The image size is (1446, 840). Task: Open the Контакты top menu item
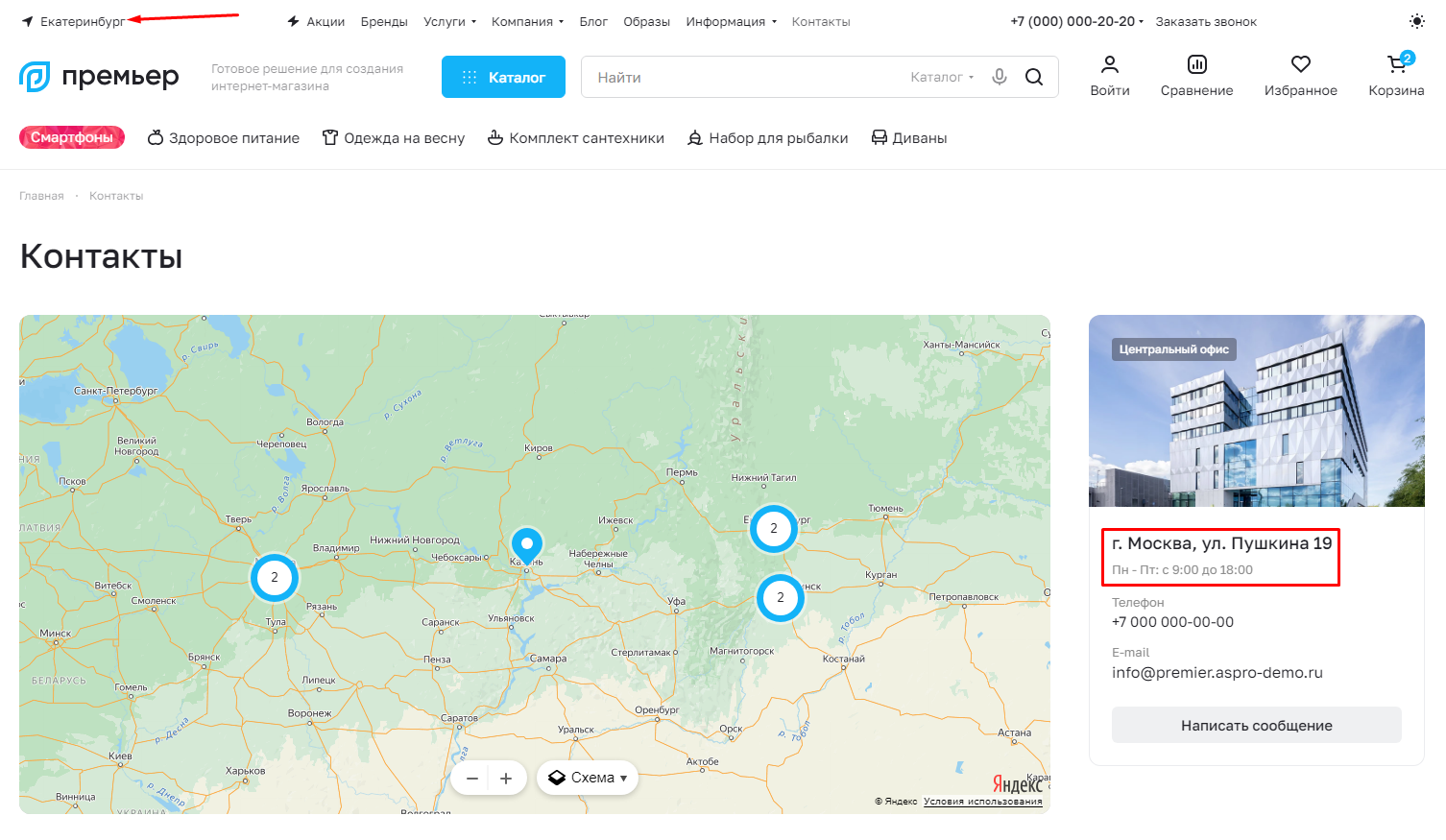821,22
